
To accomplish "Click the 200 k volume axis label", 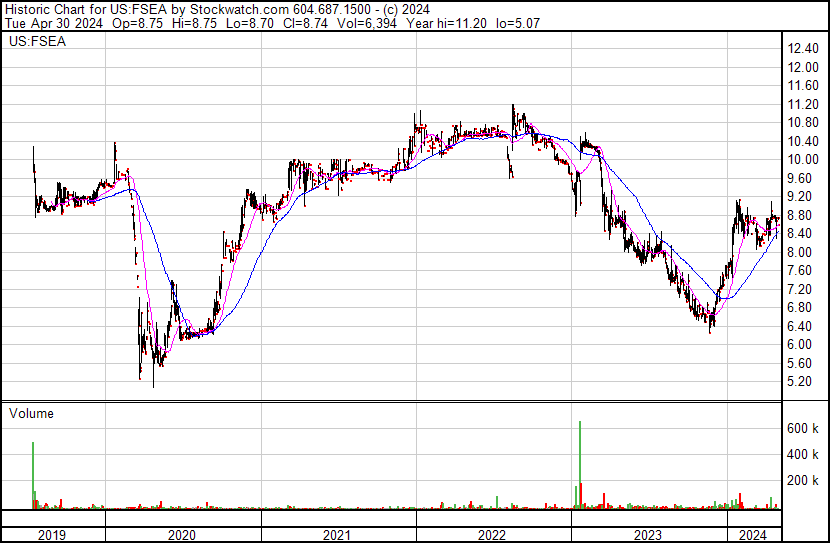I will point(803,481).
